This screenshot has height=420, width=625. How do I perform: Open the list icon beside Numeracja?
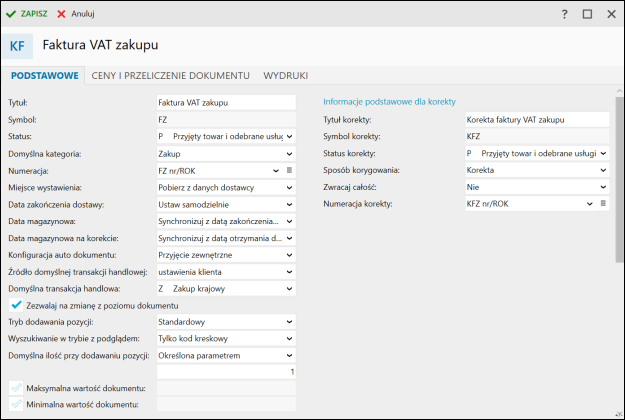(x=289, y=170)
